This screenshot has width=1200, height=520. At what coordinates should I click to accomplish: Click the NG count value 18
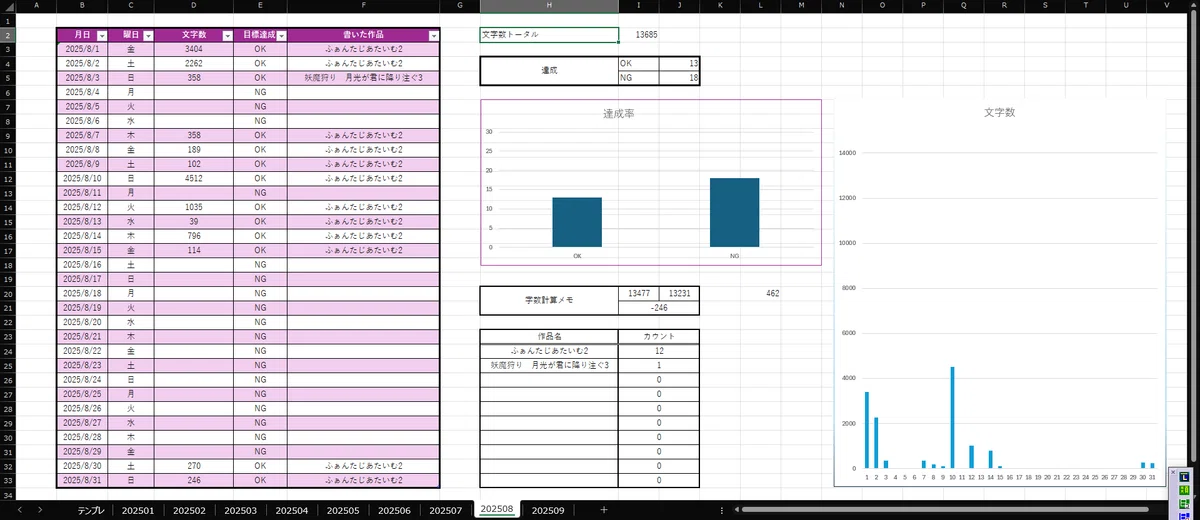pyautogui.click(x=679, y=78)
